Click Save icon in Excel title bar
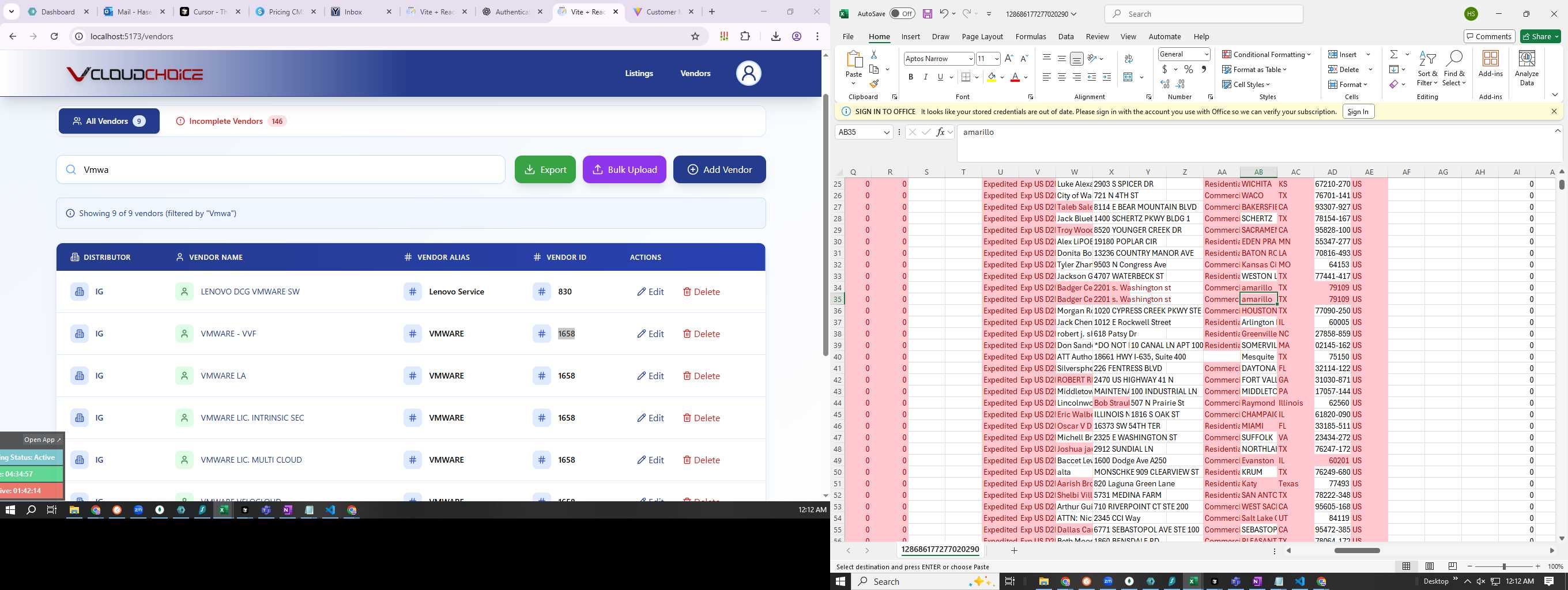This screenshot has width=1568, height=590. pos(927,13)
